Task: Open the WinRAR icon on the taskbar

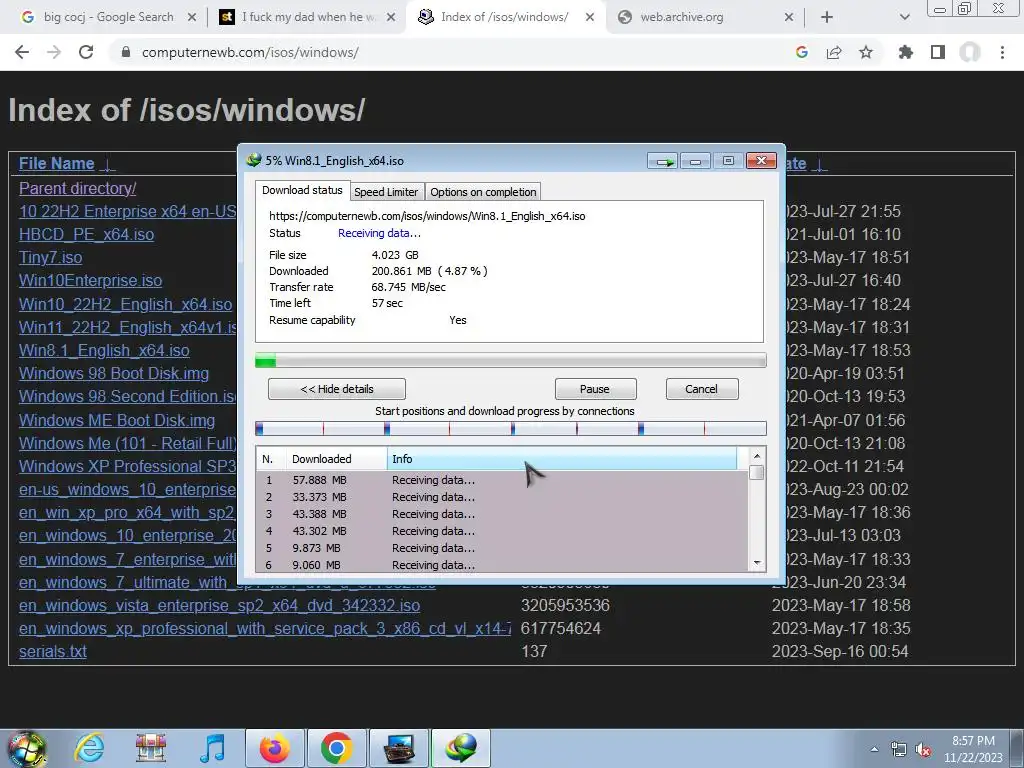Action: (x=151, y=748)
